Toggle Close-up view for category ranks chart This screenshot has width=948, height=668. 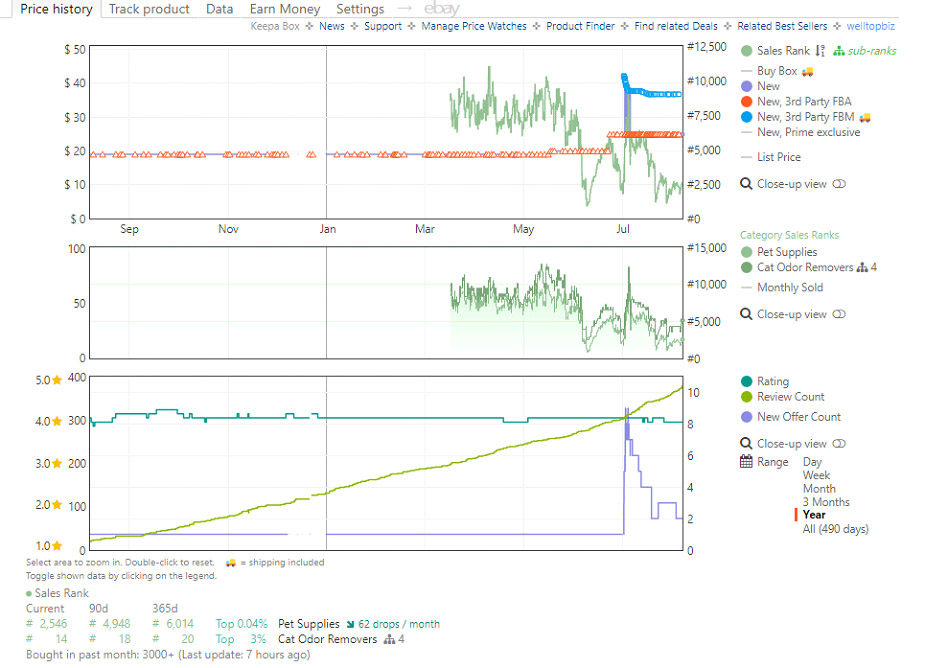[839, 314]
